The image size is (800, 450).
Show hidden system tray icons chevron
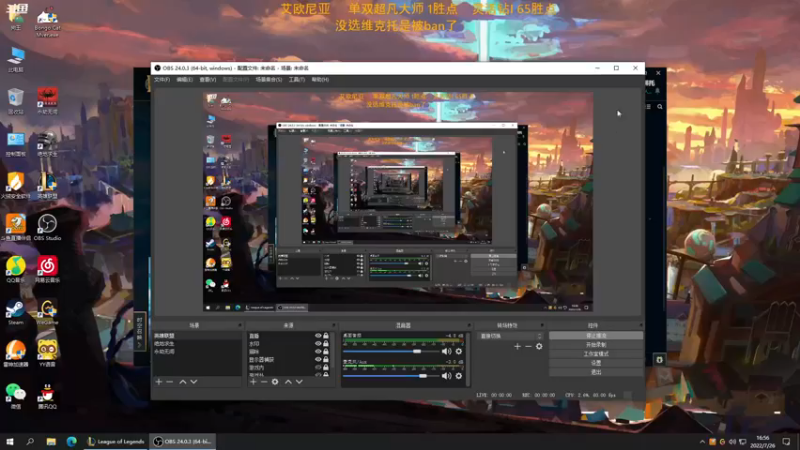pos(703,442)
